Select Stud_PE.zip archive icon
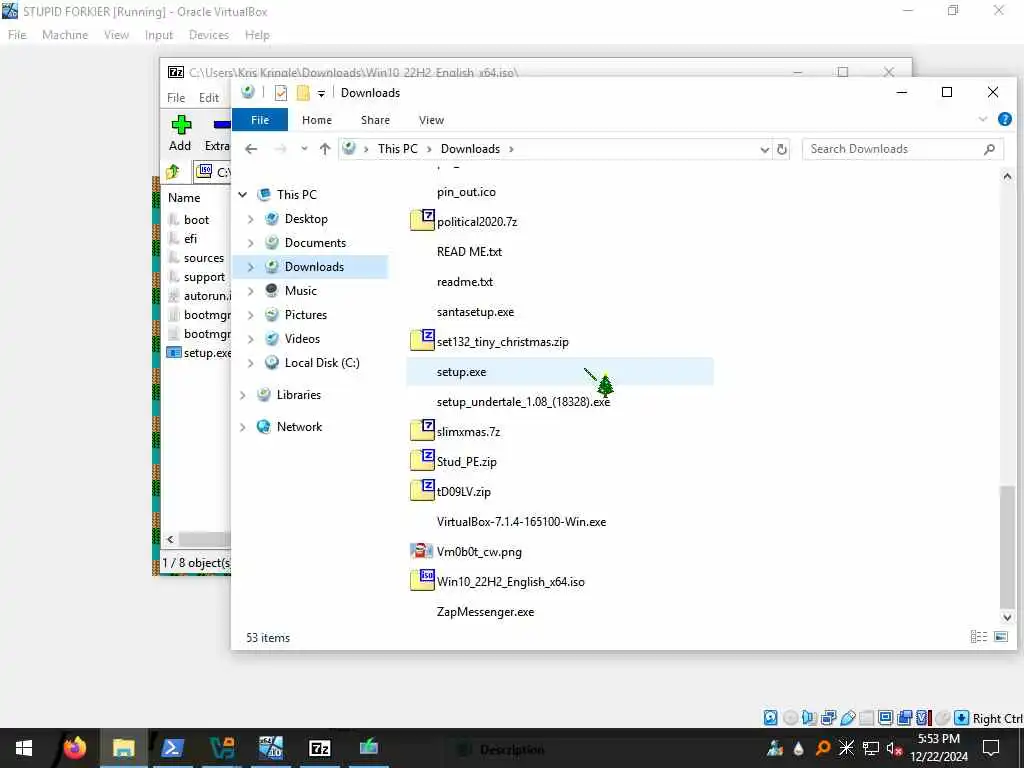 point(422,461)
